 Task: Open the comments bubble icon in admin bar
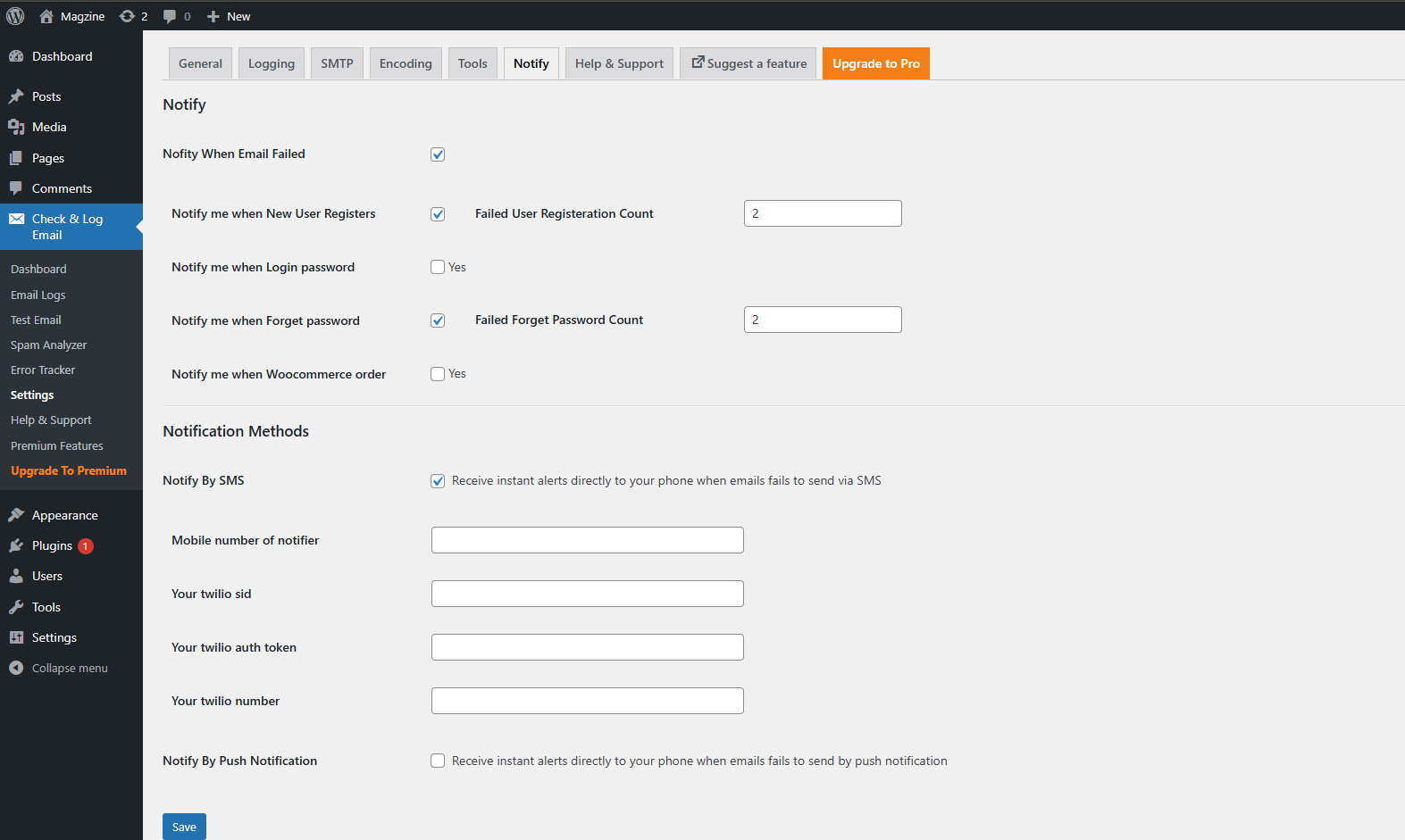coord(170,16)
